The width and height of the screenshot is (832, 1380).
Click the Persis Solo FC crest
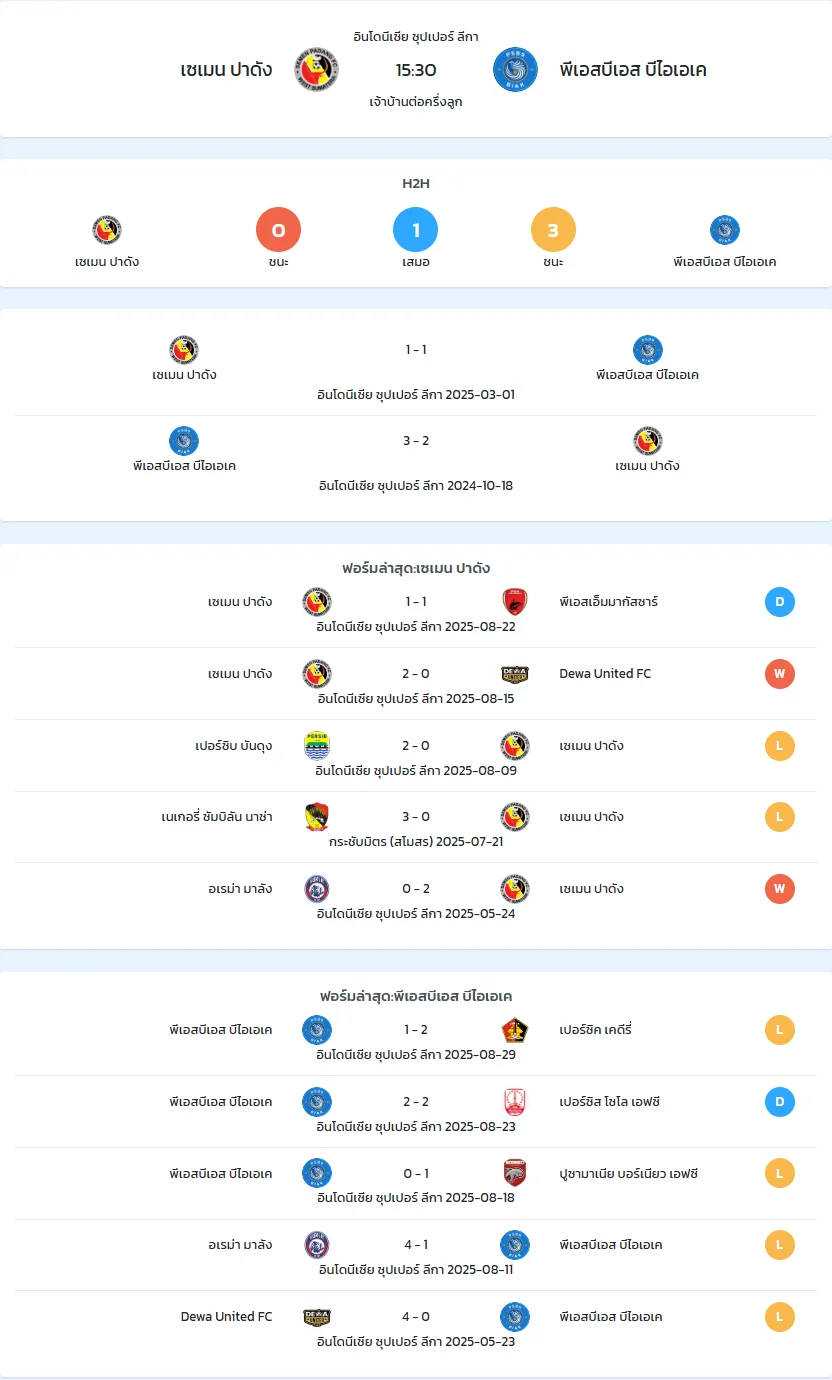[x=515, y=1102]
